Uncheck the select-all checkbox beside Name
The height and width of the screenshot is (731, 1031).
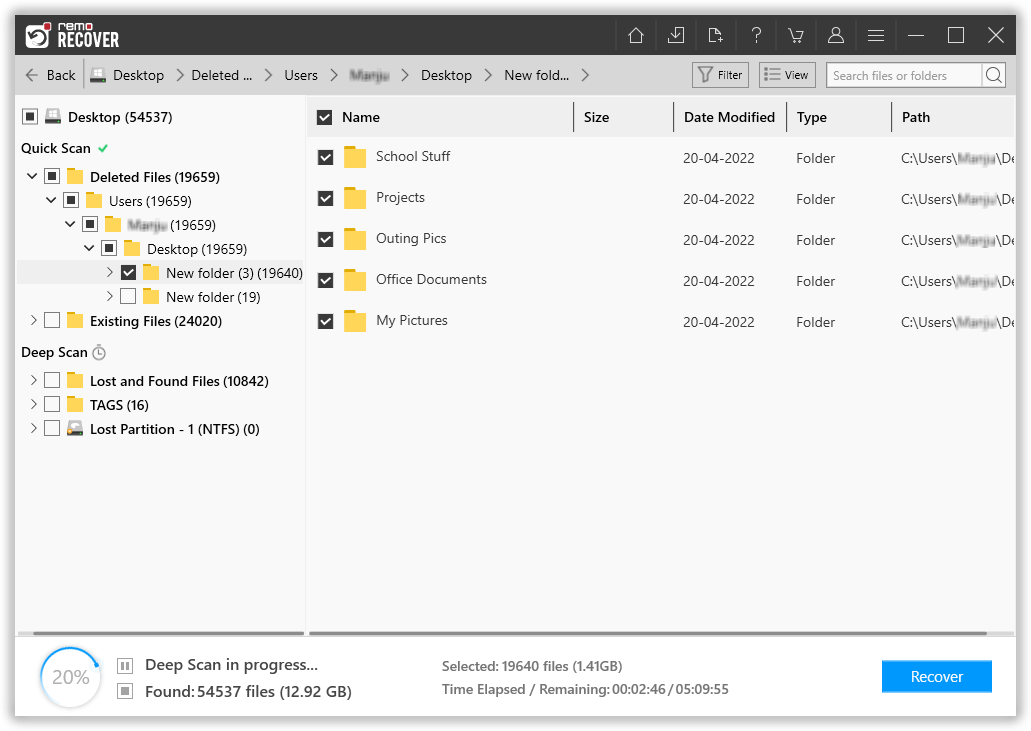point(325,117)
